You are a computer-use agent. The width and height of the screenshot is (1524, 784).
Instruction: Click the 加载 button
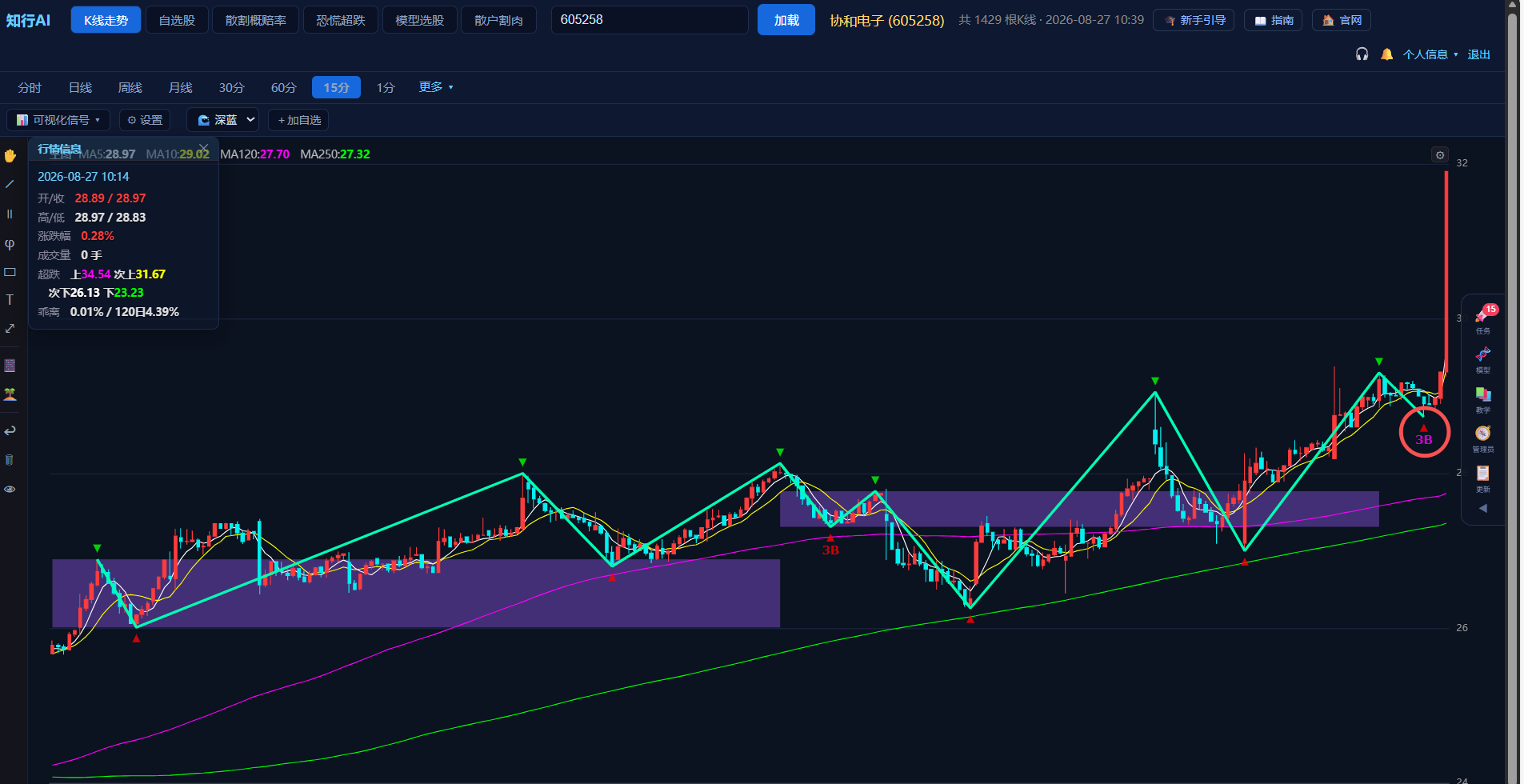point(786,20)
